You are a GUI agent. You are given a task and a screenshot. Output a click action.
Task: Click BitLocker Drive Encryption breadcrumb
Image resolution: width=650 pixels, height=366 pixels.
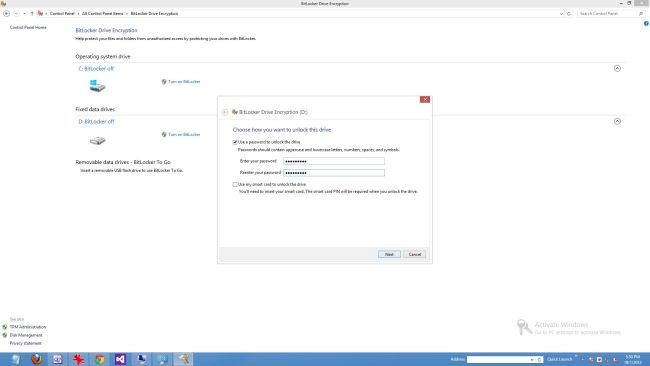pyautogui.click(x=154, y=14)
